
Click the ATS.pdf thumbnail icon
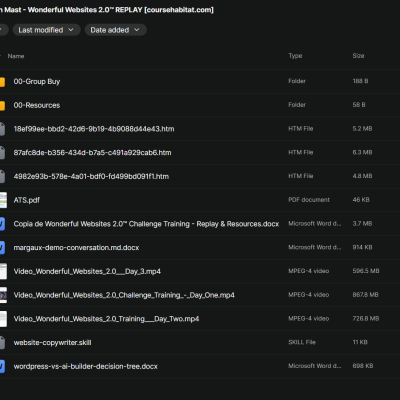(x=3, y=200)
